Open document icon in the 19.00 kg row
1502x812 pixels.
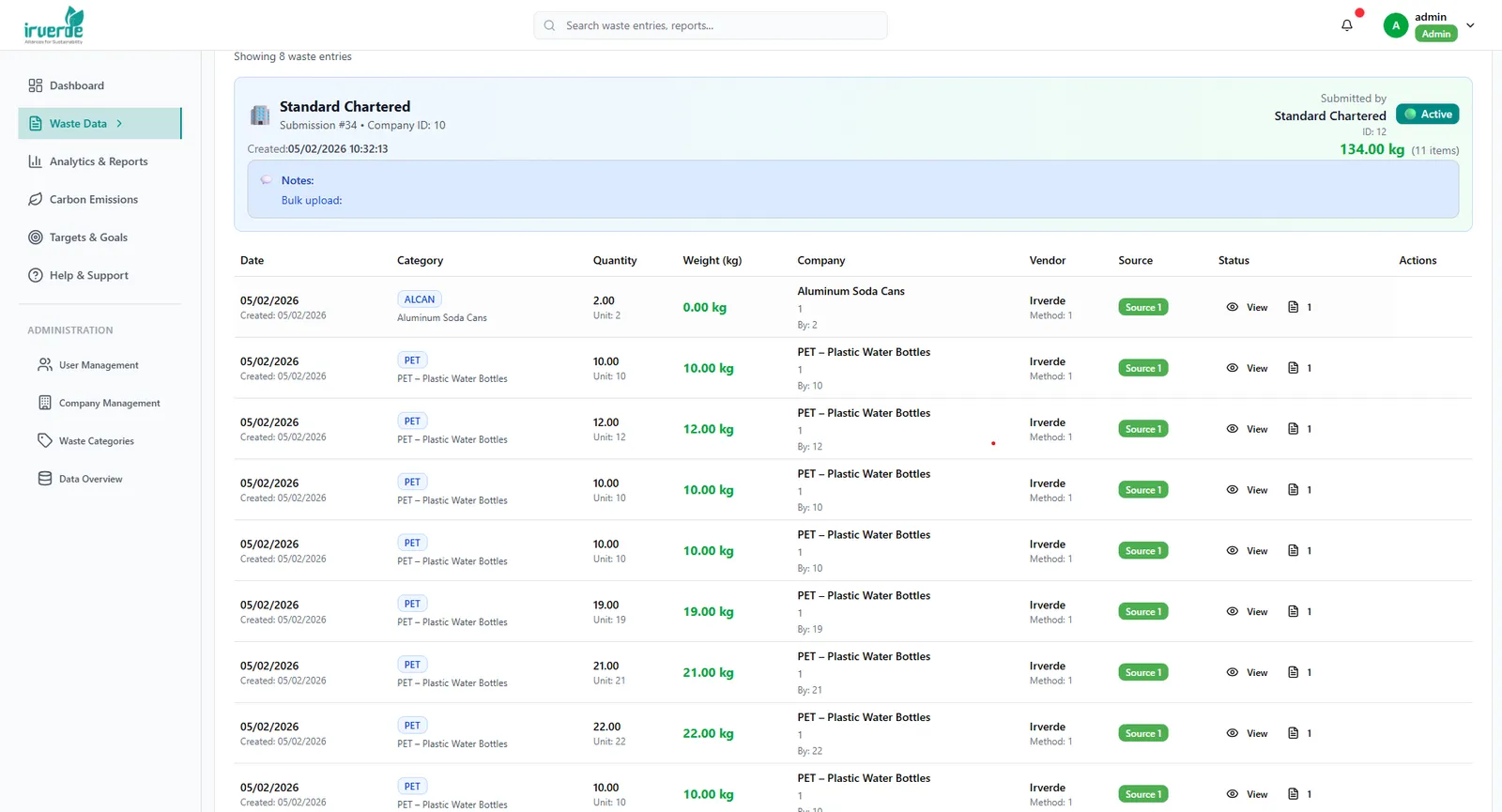coord(1293,611)
